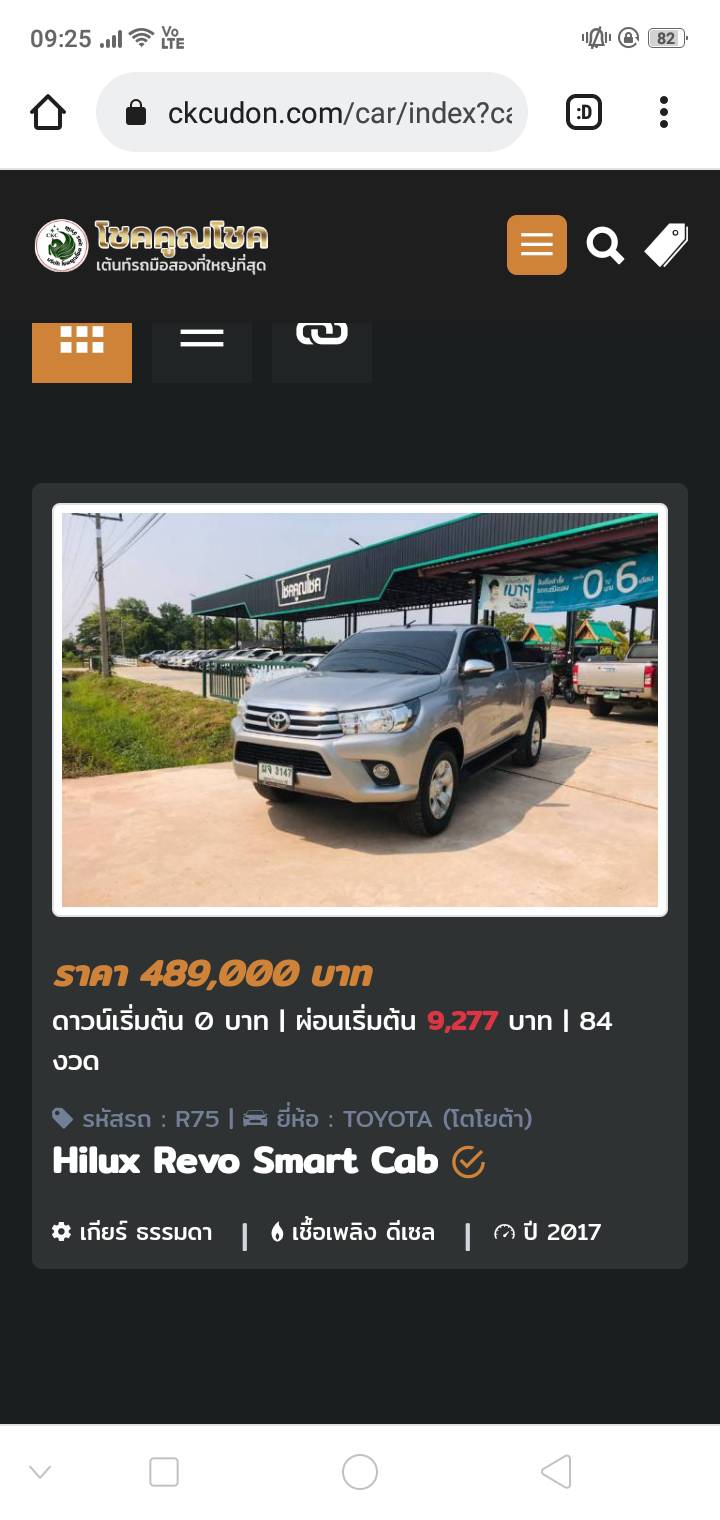Image resolution: width=720 pixels, height=1520 pixels.
Task: Open the Hilux Revo Smart Cab title
Action: coord(245,1161)
